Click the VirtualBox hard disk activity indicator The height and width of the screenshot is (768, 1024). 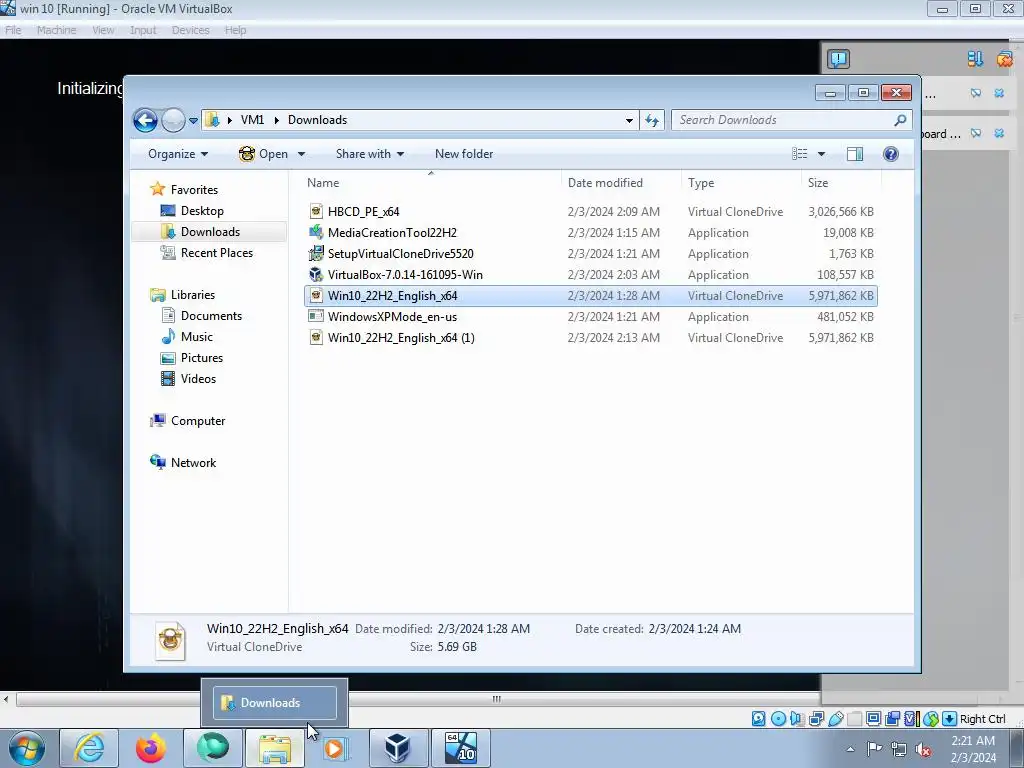click(x=758, y=719)
